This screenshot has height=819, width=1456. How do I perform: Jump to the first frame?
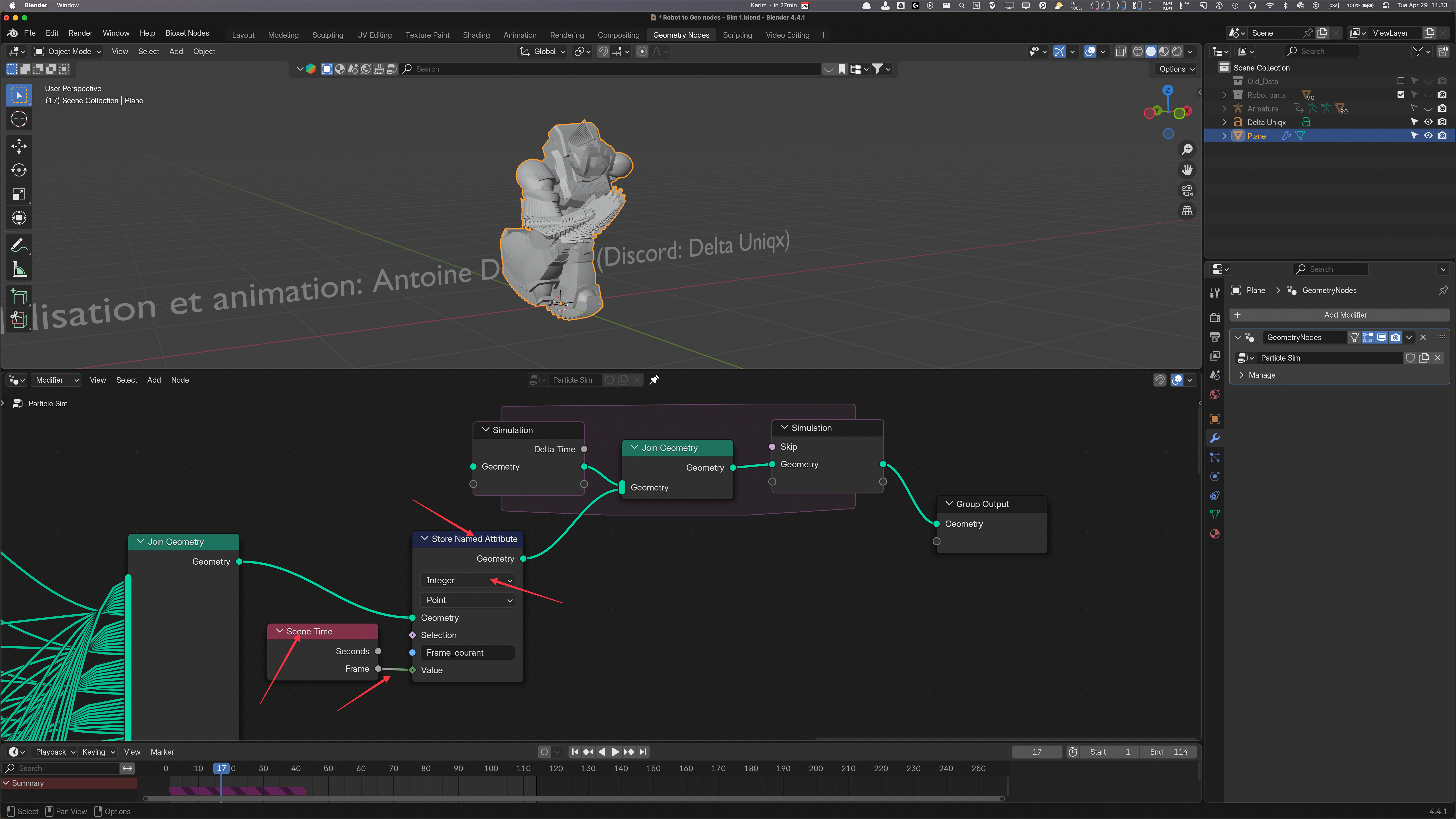[x=575, y=752]
